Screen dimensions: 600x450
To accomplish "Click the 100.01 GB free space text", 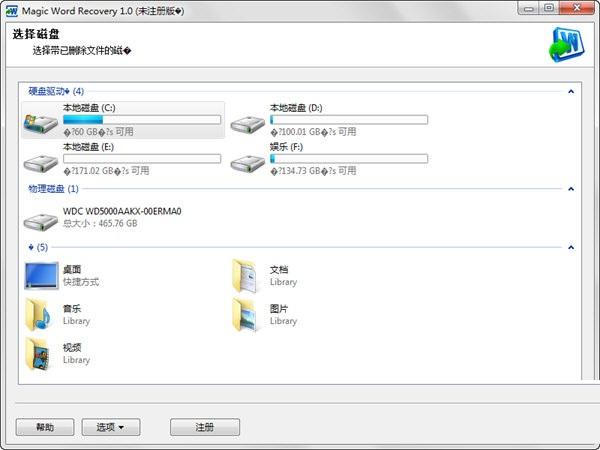I will tap(313, 132).
